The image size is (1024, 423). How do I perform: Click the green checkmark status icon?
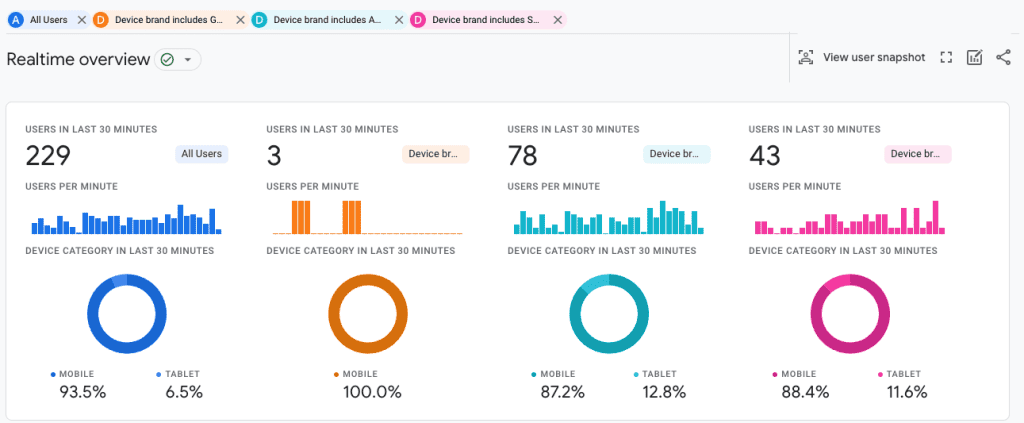(167, 60)
